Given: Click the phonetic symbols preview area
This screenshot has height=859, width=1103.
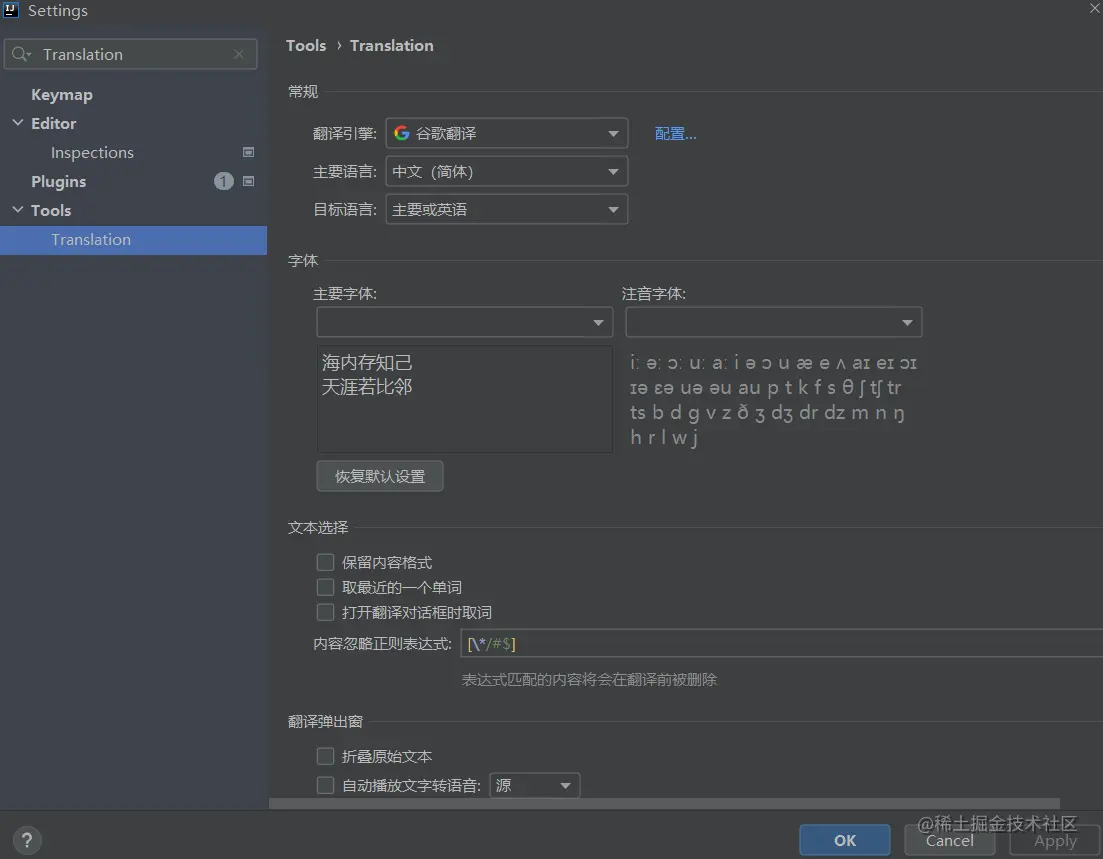Looking at the screenshot, I should [x=773, y=399].
